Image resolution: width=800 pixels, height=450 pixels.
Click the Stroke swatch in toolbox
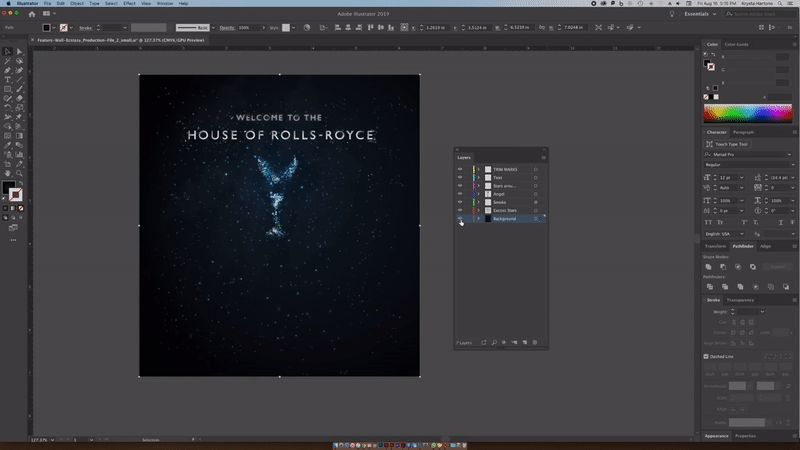pos(16,194)
